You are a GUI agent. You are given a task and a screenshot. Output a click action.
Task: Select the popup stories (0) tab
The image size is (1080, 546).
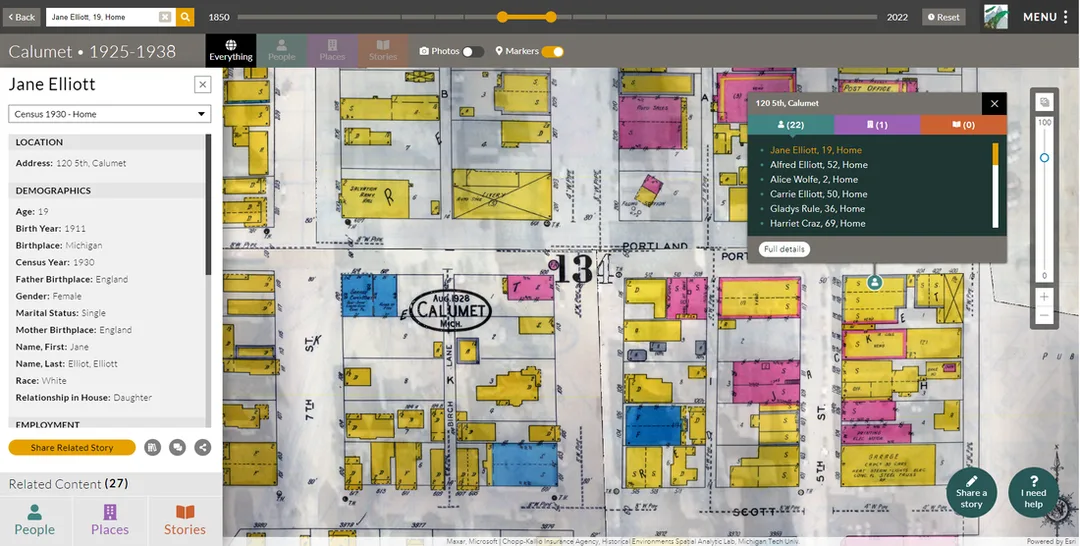tap(963, 125)
